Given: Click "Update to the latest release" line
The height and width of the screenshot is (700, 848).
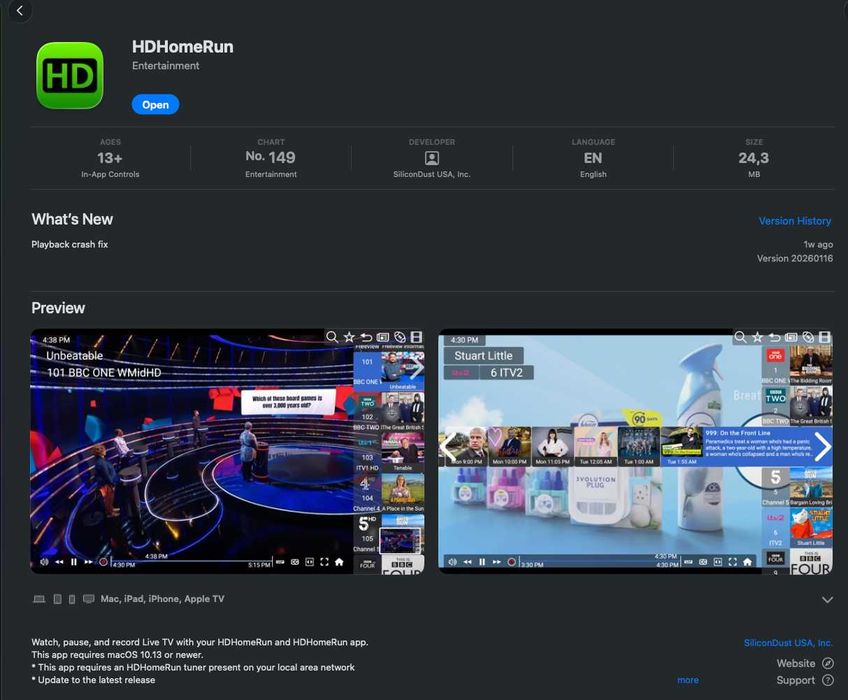Looking at the screenshot, I should (x=93, y=680).
